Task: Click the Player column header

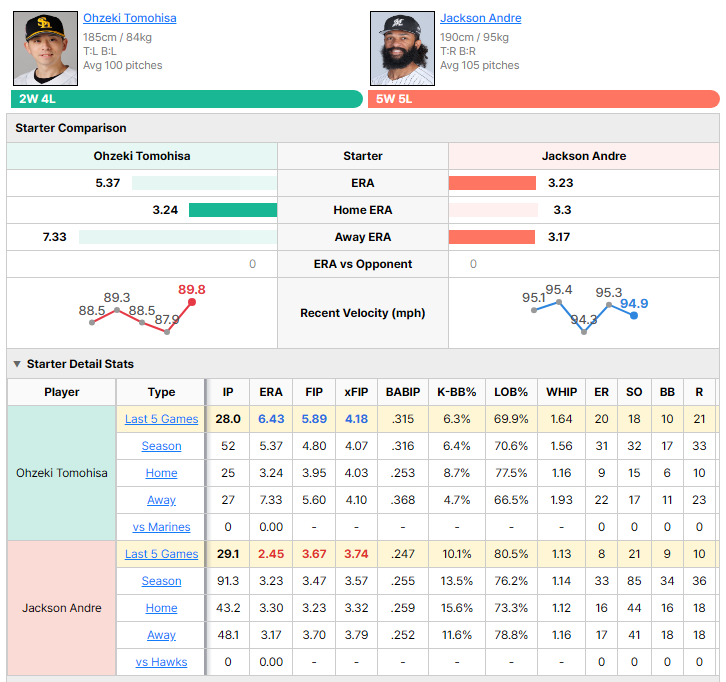Action: click(x=62, y=392)
